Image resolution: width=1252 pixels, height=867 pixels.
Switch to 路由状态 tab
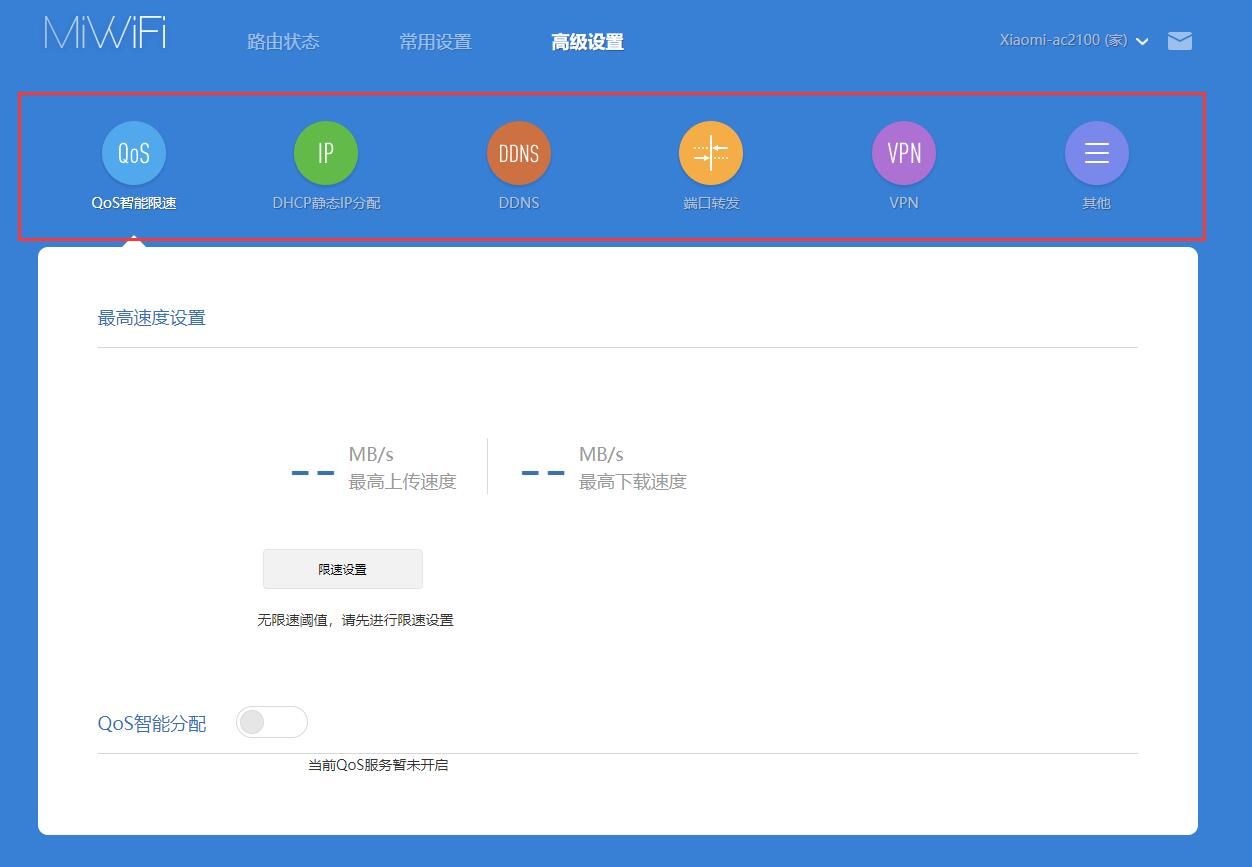283,42
